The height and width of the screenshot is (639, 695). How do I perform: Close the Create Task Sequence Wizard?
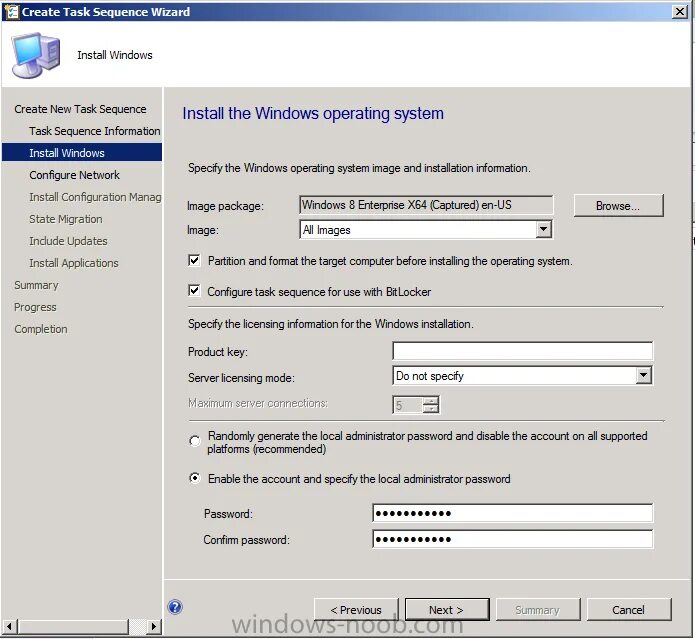coord(679,12)
